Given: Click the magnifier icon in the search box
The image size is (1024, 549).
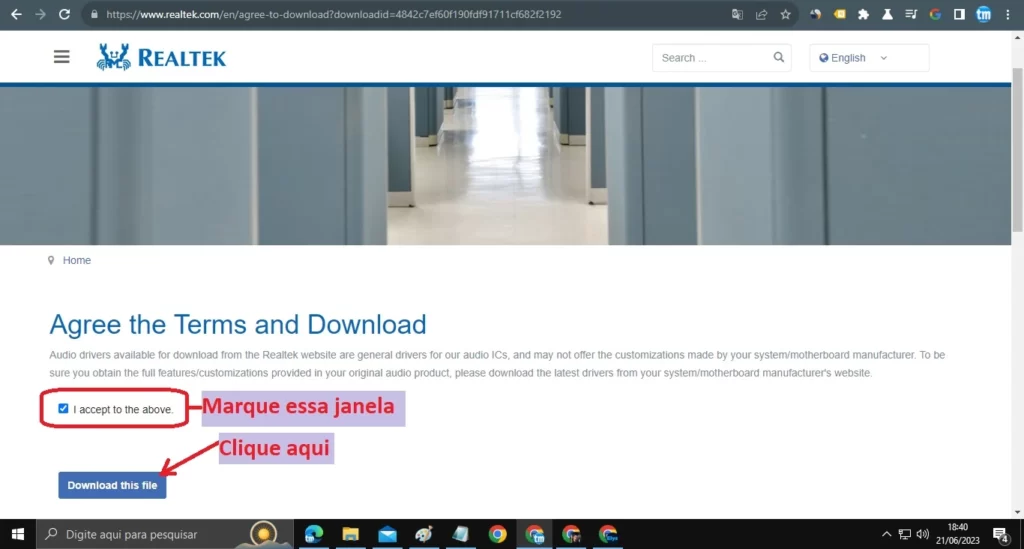Looking at the screenshot, I should pos(778,57).
